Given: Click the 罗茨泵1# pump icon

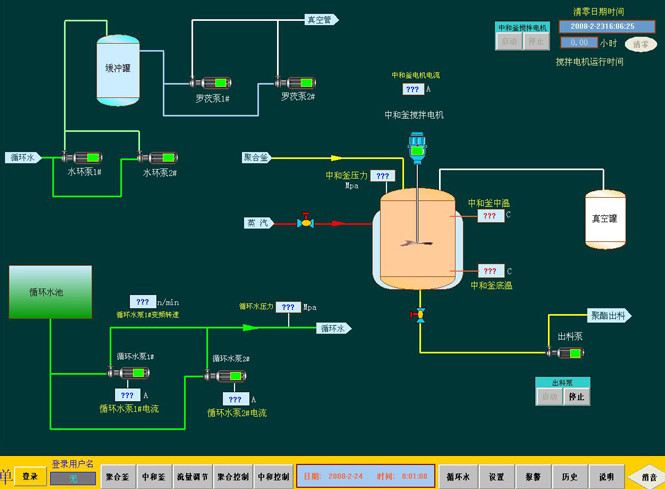Looking at the screenshot, I should coord(211,83).
